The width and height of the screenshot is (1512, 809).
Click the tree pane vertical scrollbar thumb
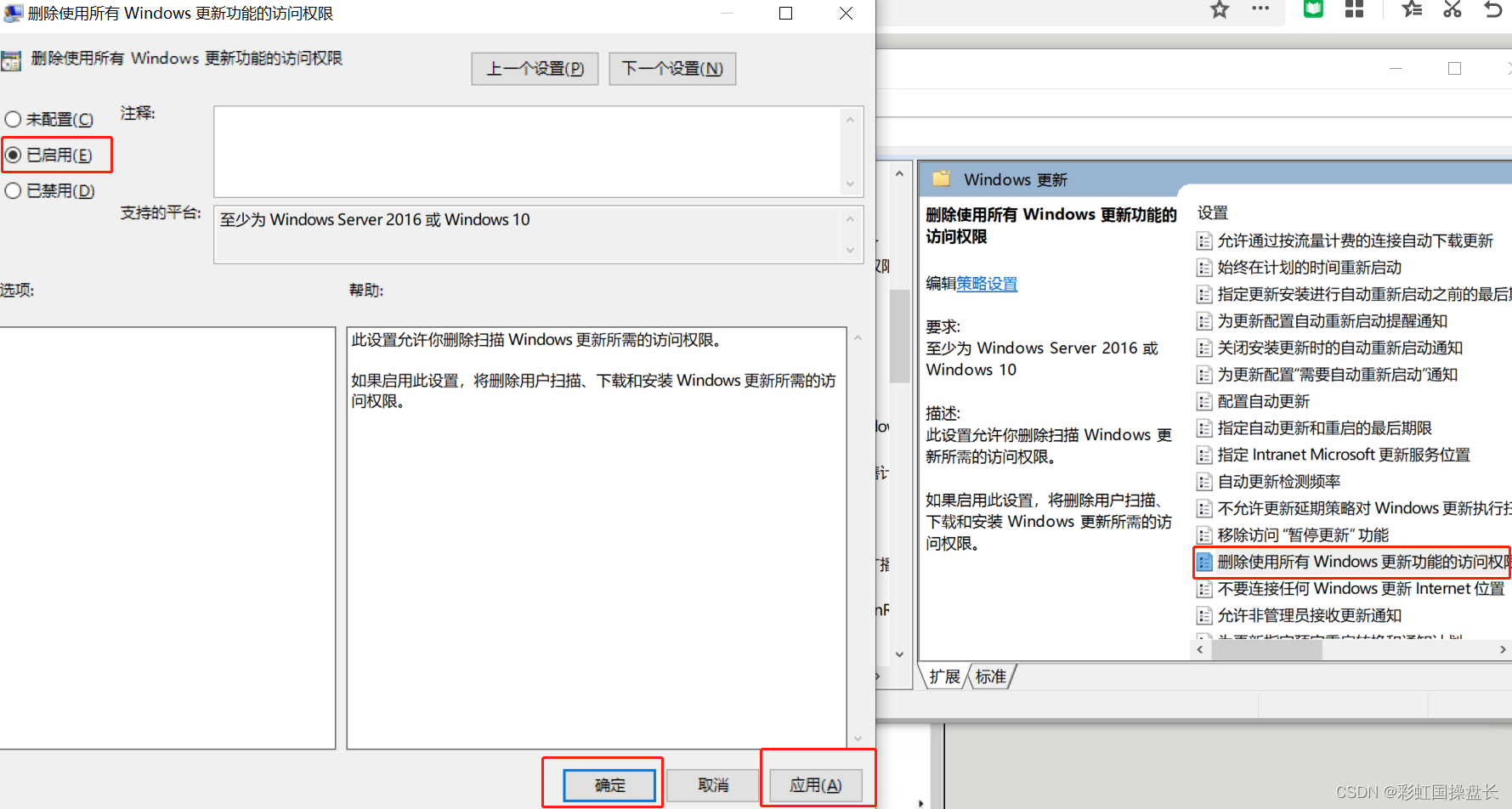tap(899, 336)
